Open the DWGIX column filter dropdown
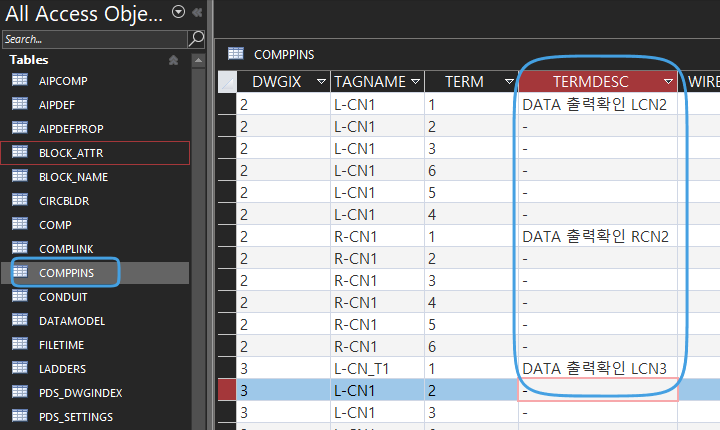Screen dimensions: 720x430 coord(321,82)
